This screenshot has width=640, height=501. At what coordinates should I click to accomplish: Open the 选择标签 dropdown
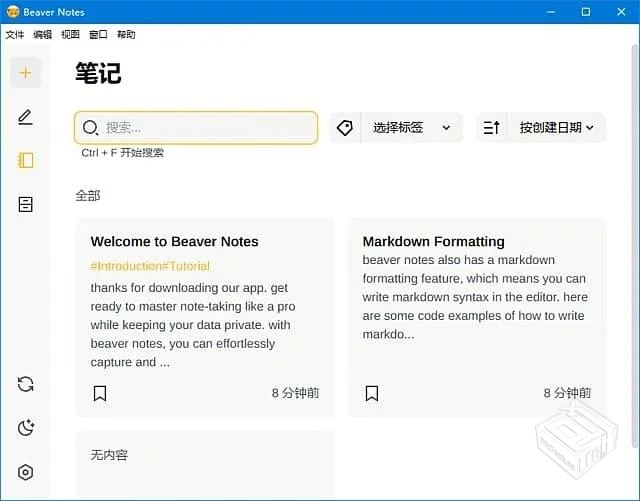click(411, 128)
